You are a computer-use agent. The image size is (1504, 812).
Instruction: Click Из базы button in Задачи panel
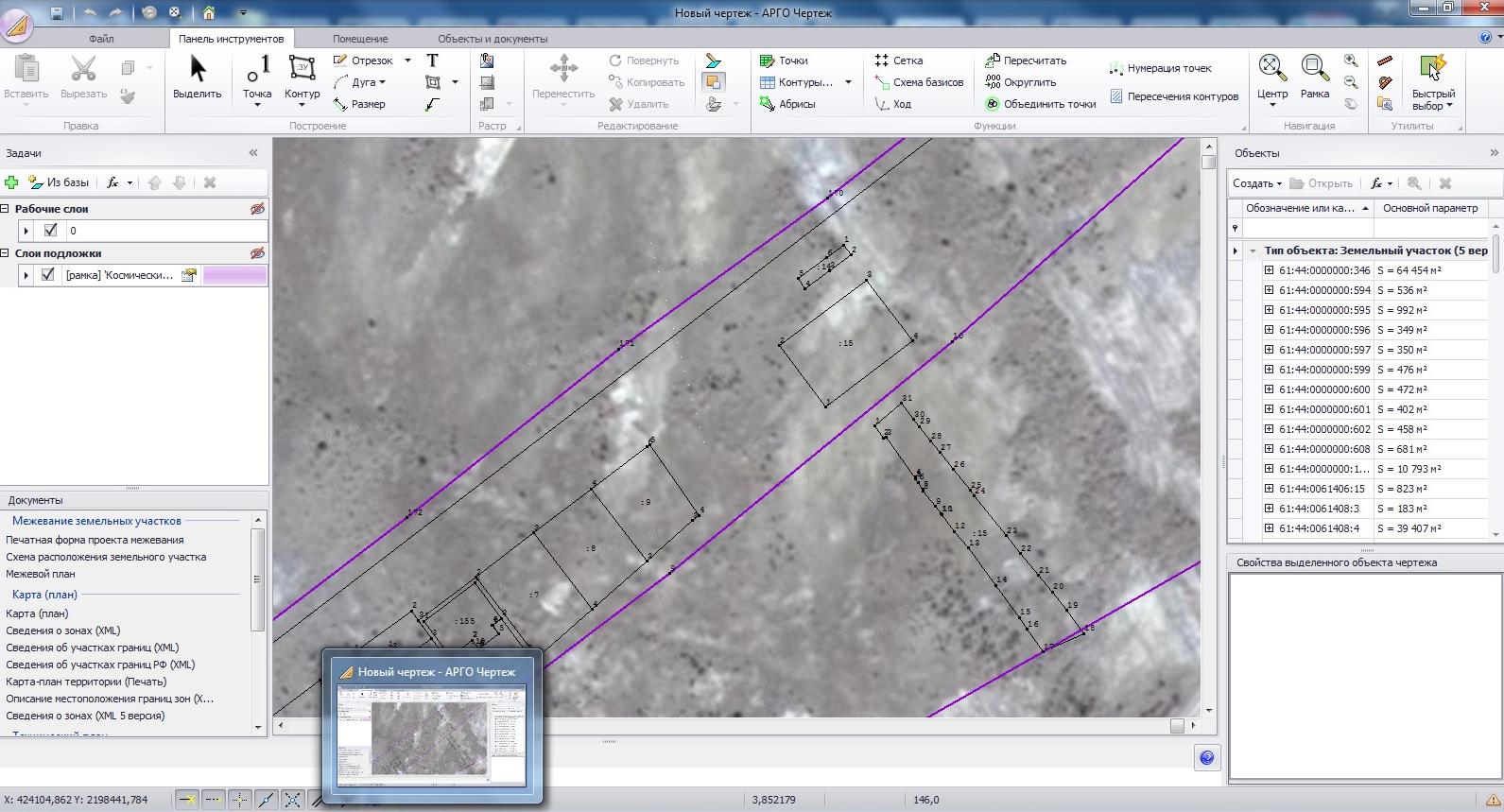point(60,182)
